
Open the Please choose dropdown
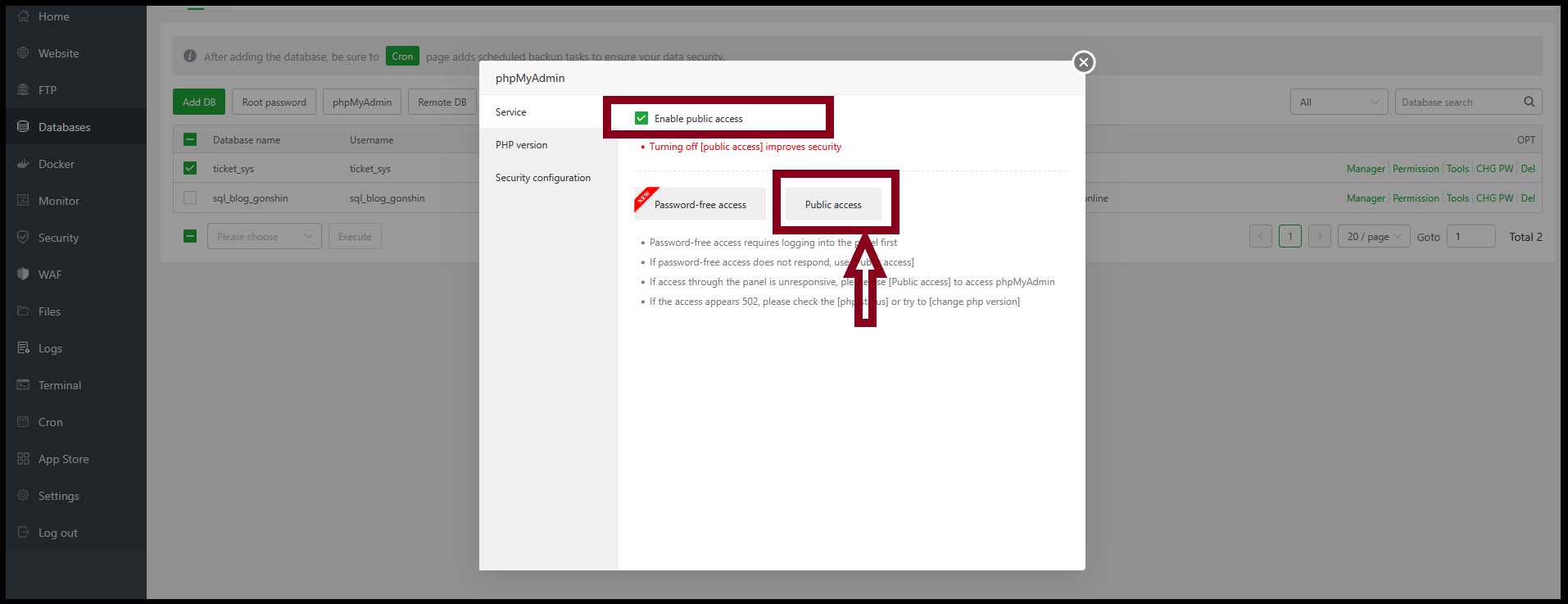tap(265, 236)
